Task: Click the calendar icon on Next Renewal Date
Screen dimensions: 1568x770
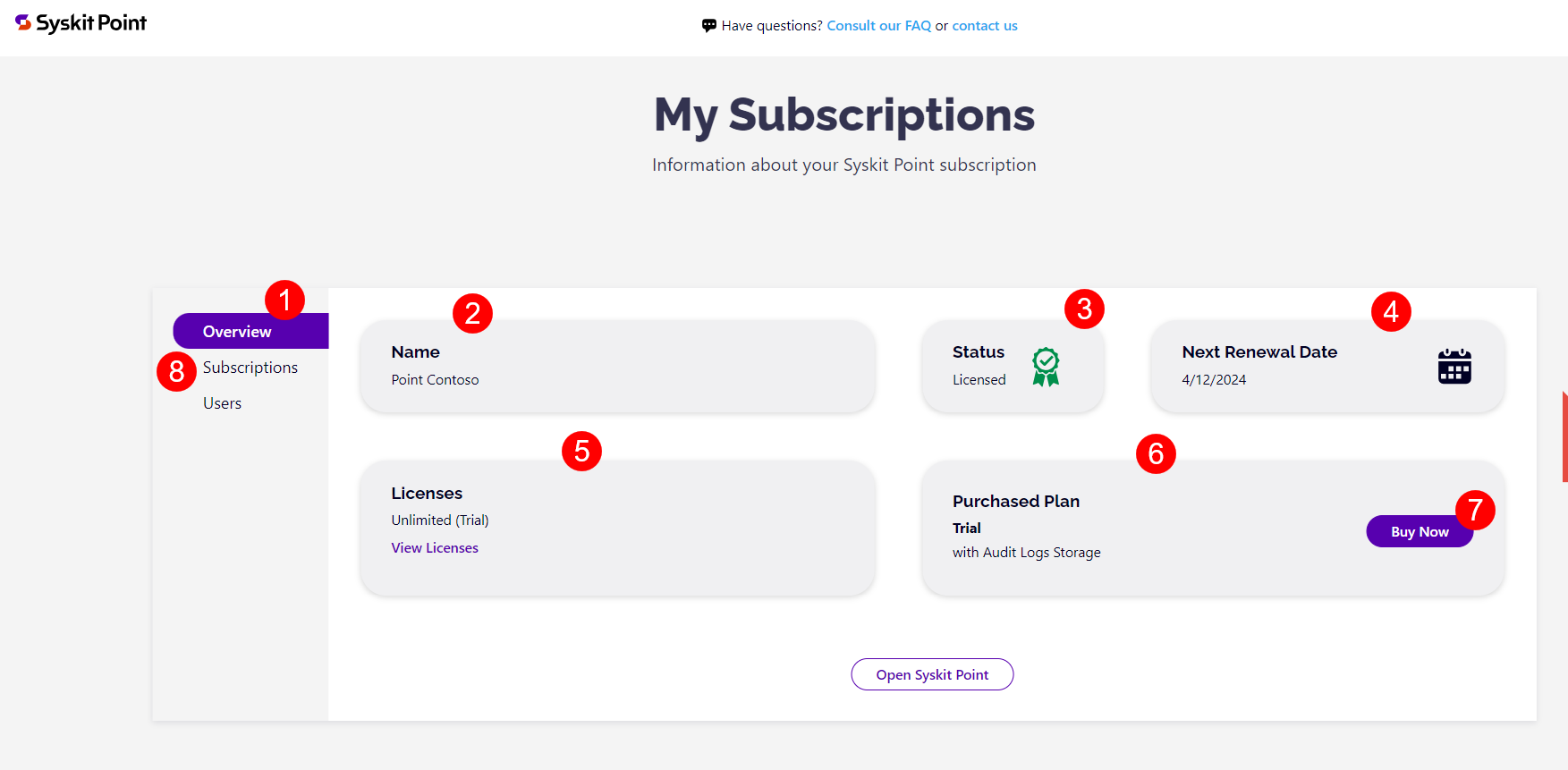Action: click(1454, 365)
